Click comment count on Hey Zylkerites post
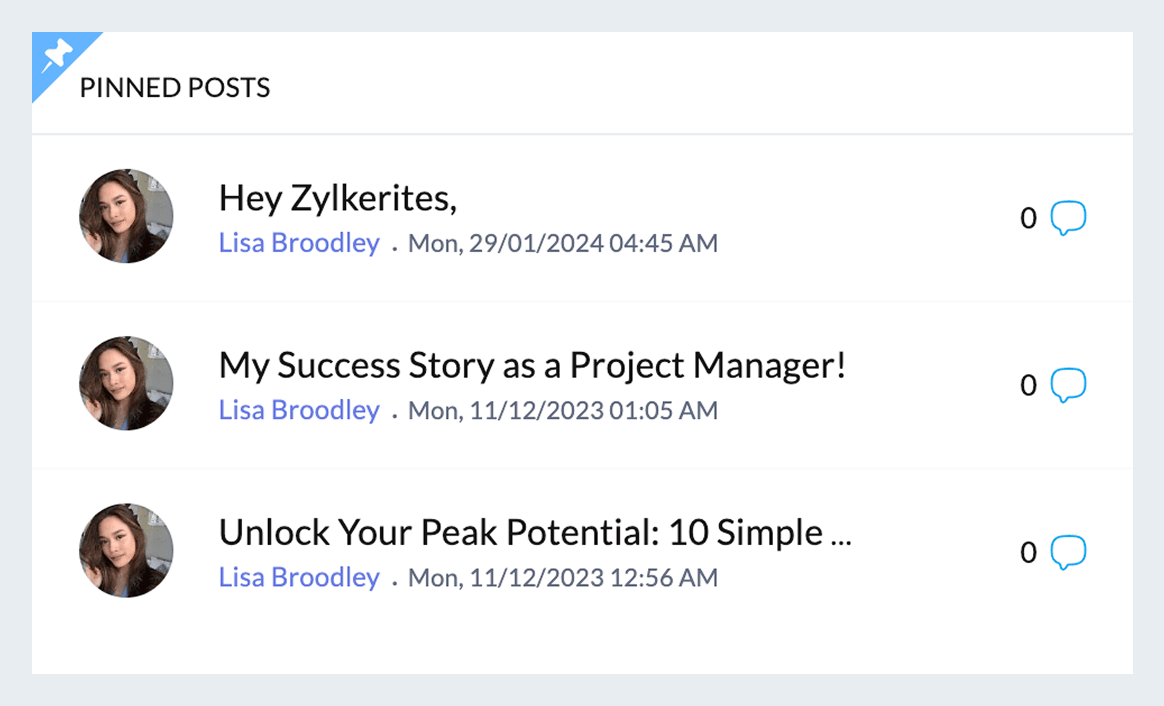 1028,218
